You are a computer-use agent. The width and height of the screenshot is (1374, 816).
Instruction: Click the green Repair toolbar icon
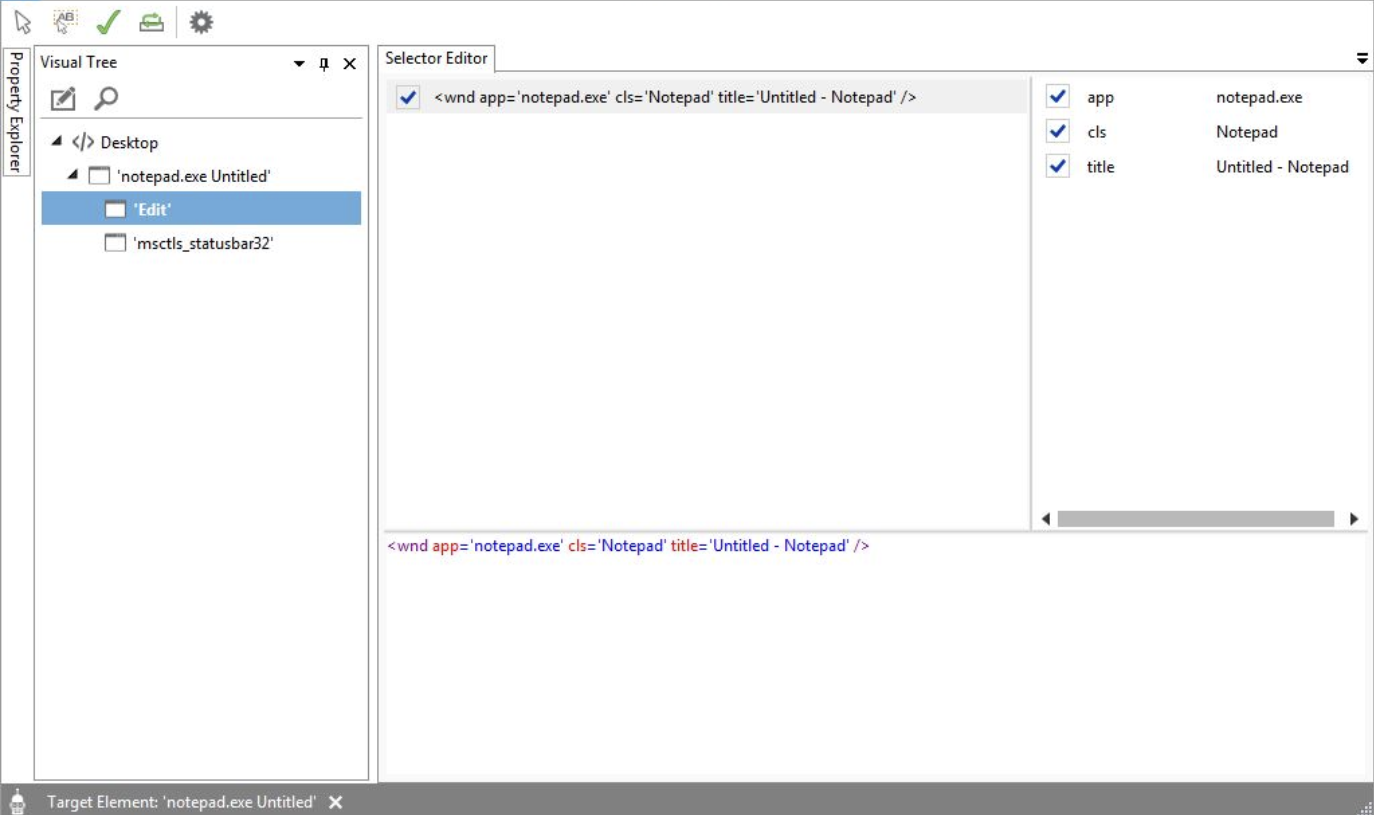(x=151, y=21)
